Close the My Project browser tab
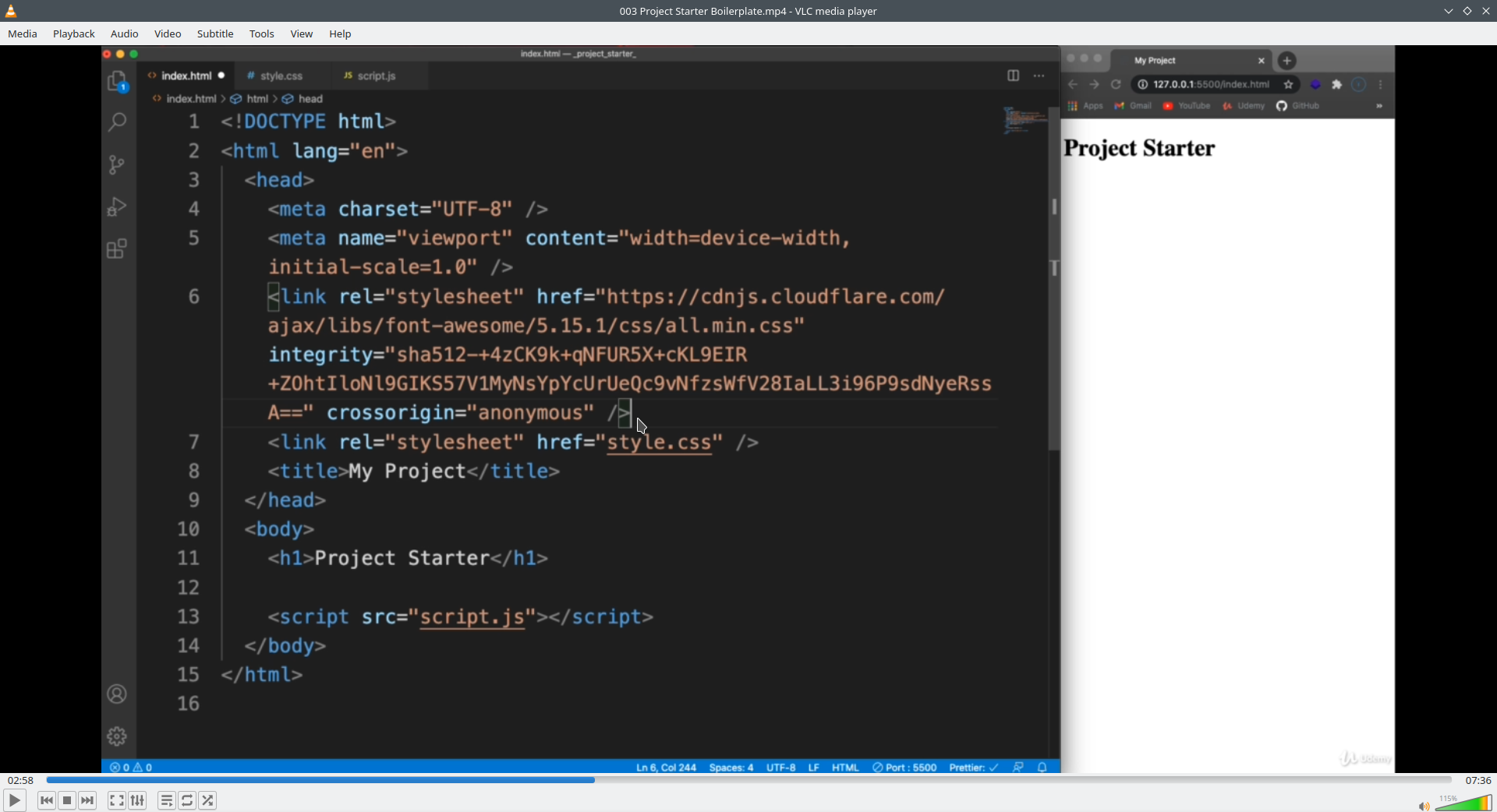This screenshot has width=1497, height=812. pos(1262,61)
